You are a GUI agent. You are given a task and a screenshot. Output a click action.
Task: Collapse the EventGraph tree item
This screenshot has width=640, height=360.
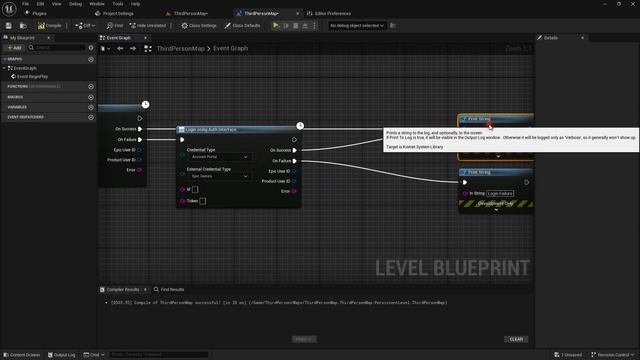tap(4, 68)
